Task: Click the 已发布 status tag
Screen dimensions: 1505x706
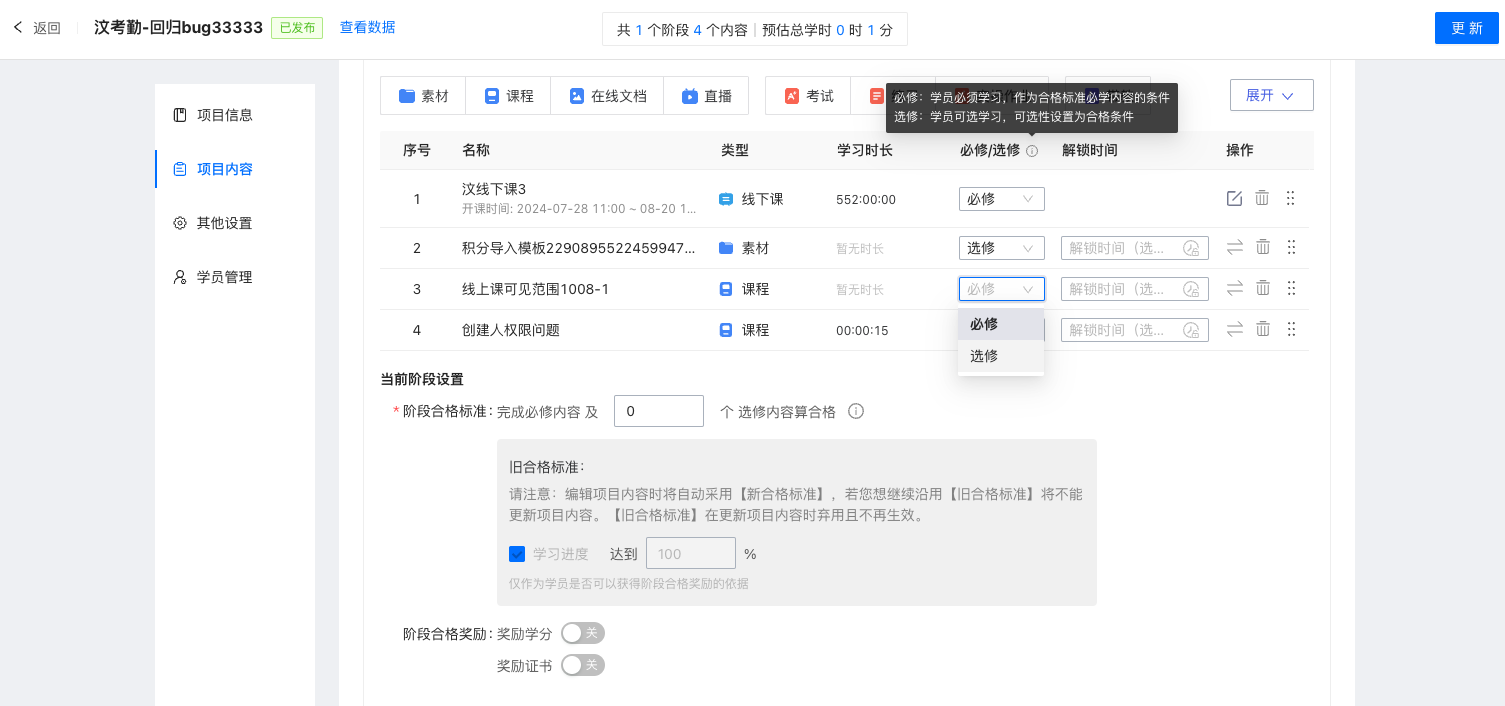Action: coord(296,28)
